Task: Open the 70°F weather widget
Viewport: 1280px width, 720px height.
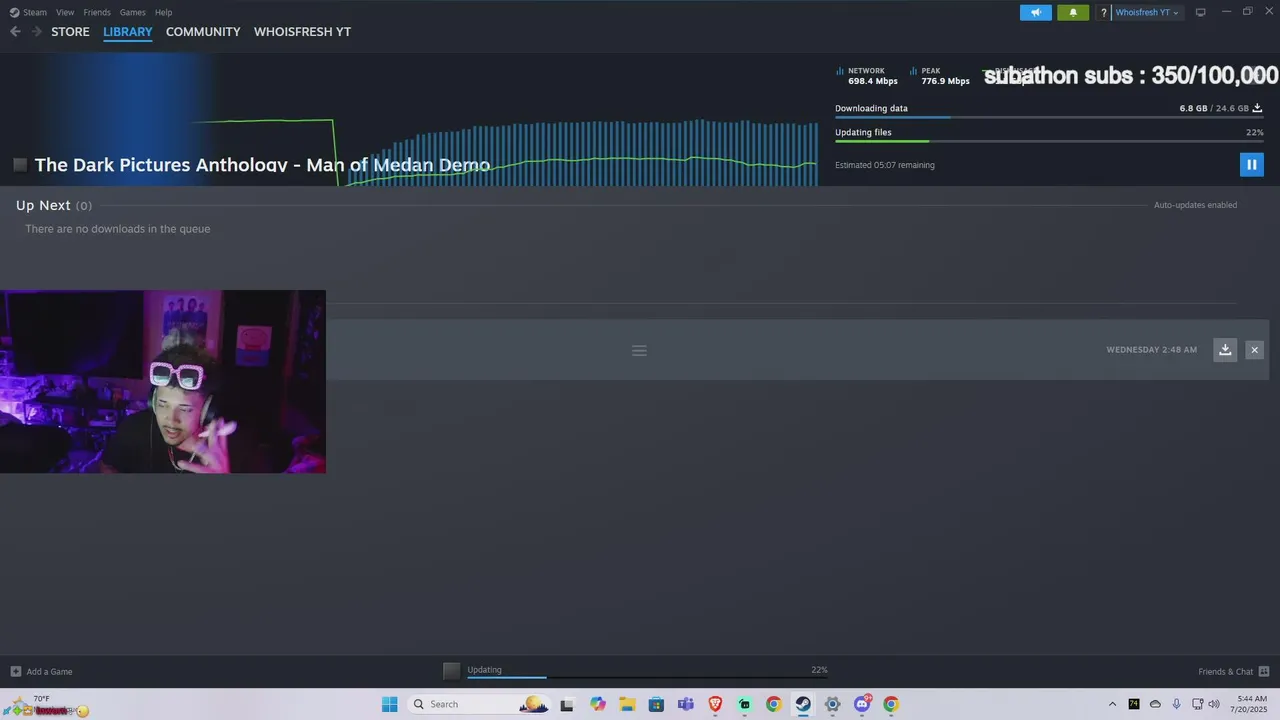Action: (x=45, y=705)
